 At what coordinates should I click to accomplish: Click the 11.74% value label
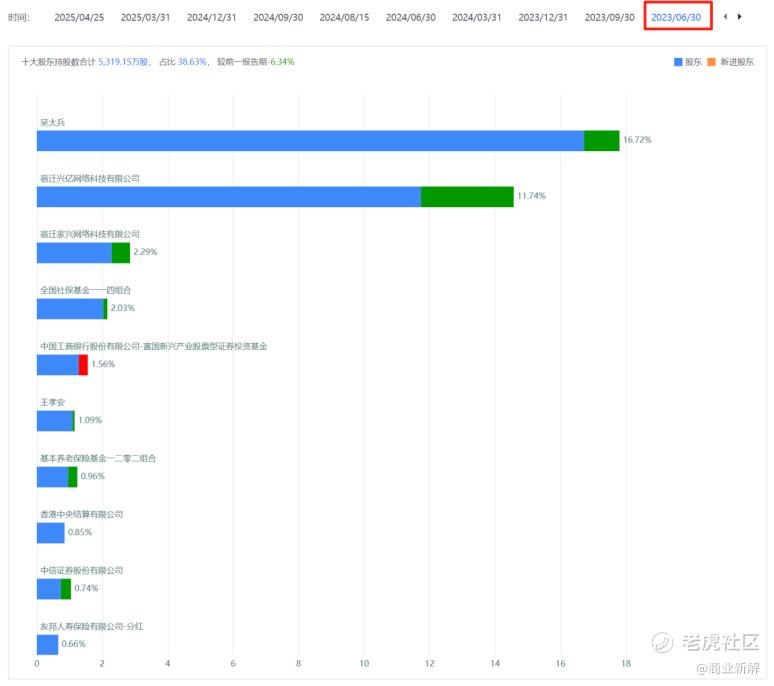[531, 196]
